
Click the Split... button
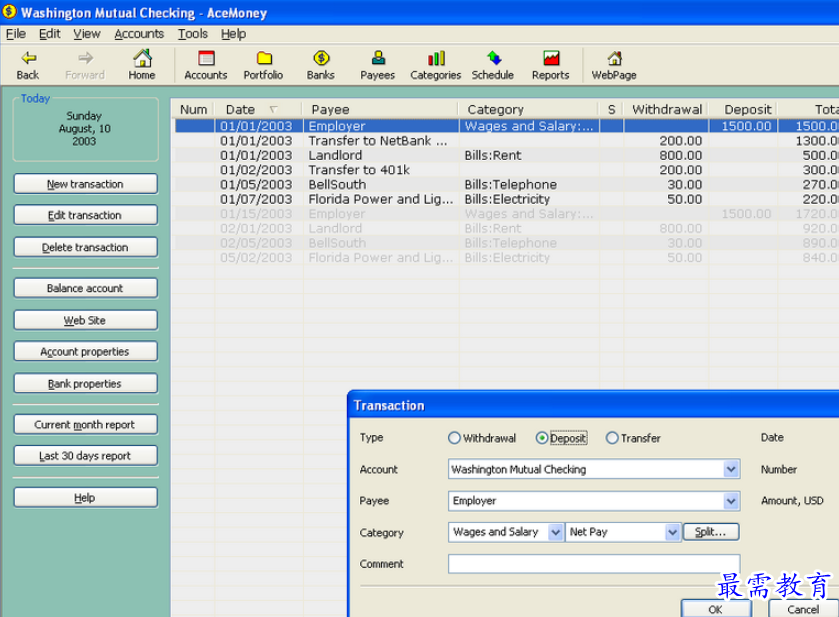711,532
